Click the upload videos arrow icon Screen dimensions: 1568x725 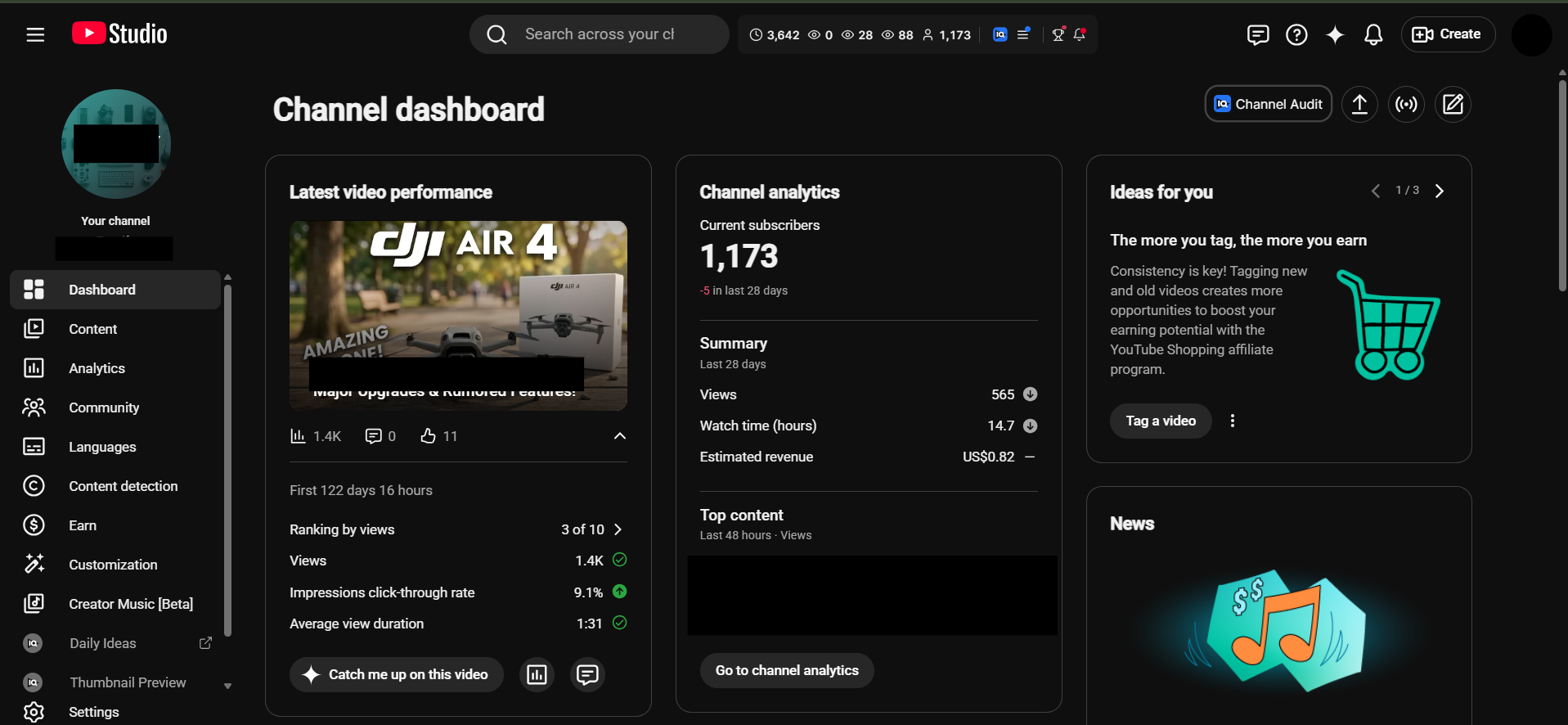[x=1359, y=104]
